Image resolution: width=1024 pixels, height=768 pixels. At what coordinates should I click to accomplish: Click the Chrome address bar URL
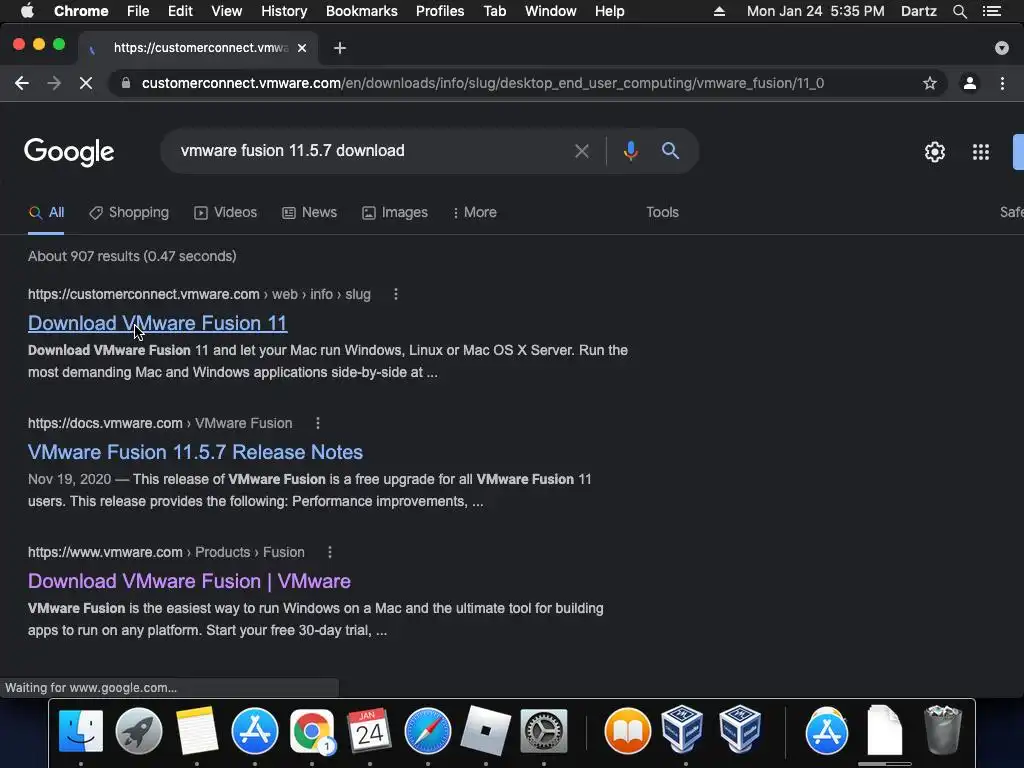click(483, 83)
